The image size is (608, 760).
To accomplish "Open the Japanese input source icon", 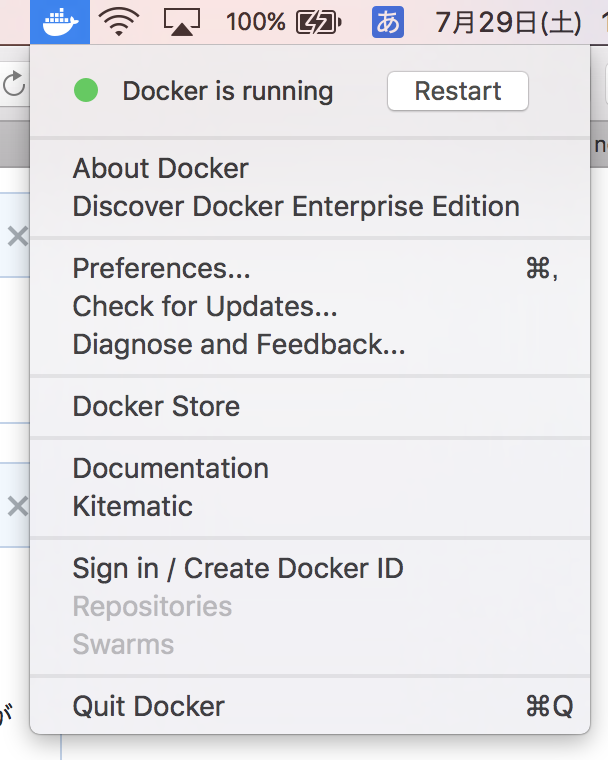I will coord(387,22).
